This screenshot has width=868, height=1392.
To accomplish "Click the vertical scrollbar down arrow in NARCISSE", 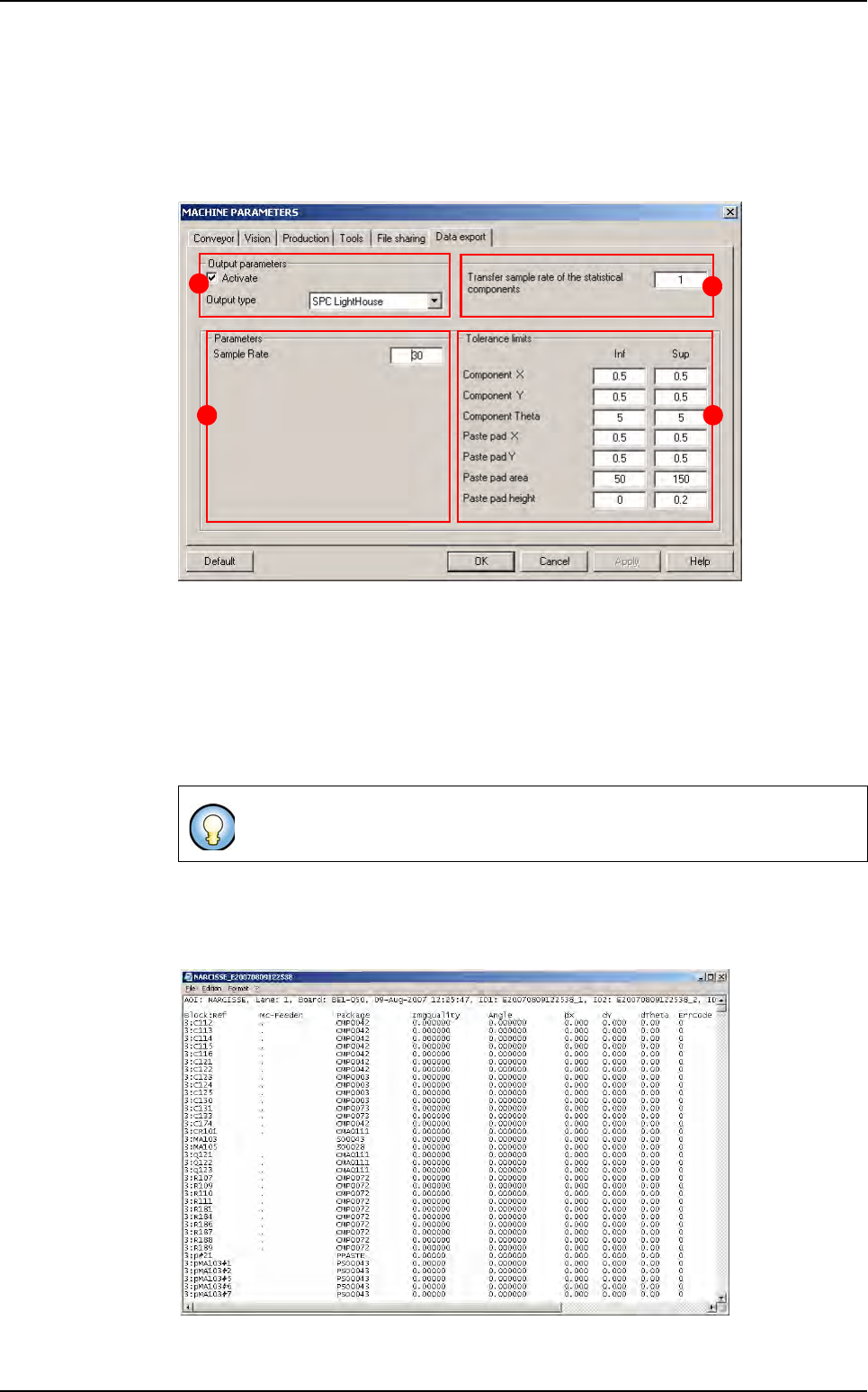I will [721, 1298].
